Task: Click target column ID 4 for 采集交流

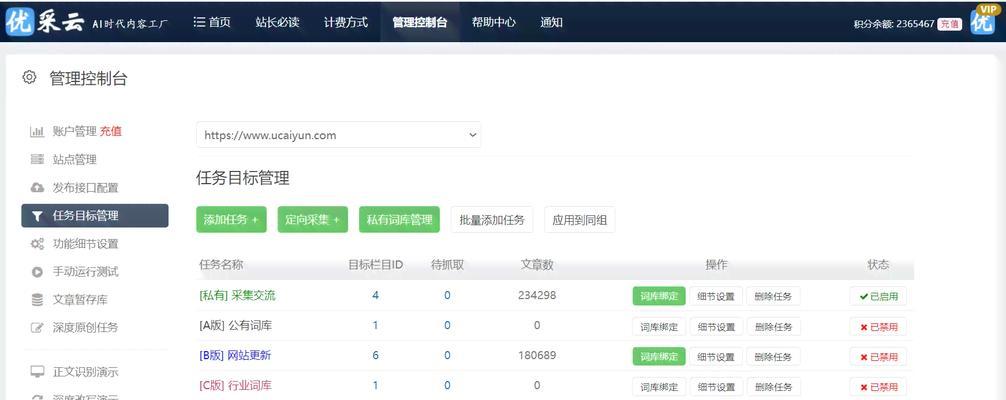Action: pos(375,295)
